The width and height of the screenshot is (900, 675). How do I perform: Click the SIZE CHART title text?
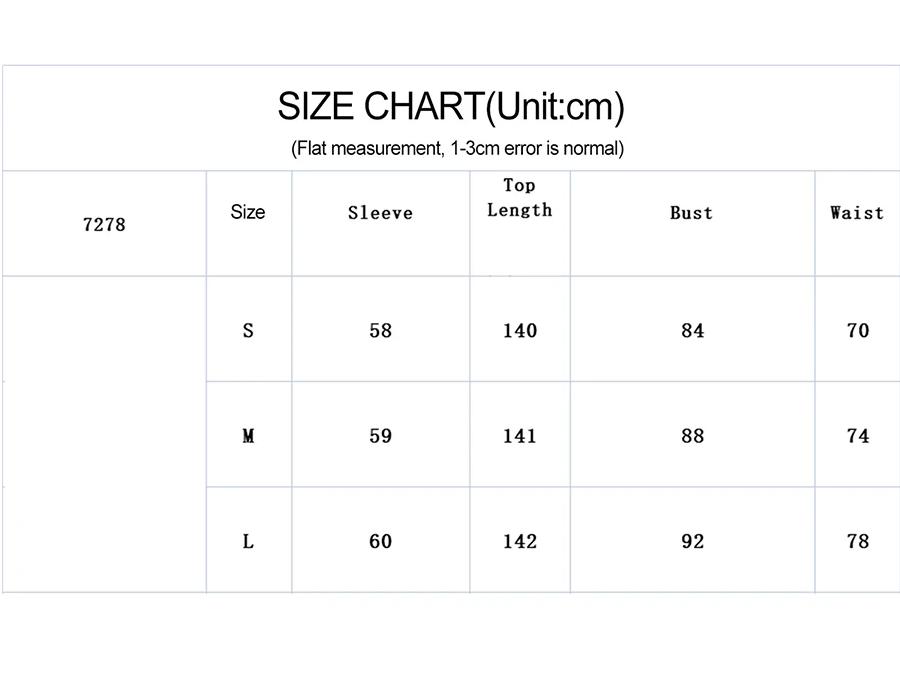coord(451,106)
